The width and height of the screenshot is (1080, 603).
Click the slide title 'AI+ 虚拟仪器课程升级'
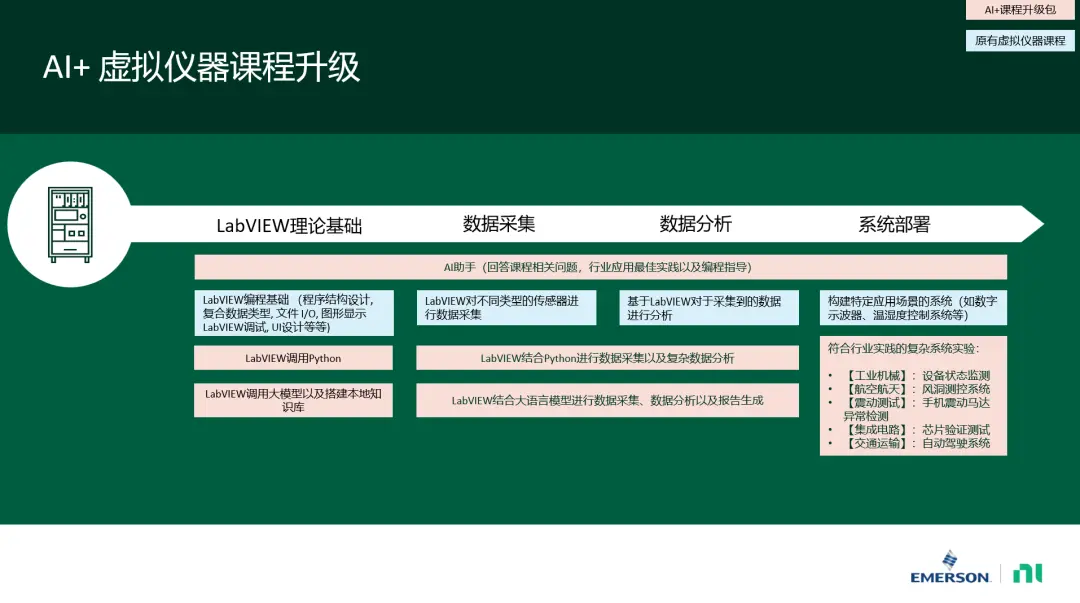[201, 68]
